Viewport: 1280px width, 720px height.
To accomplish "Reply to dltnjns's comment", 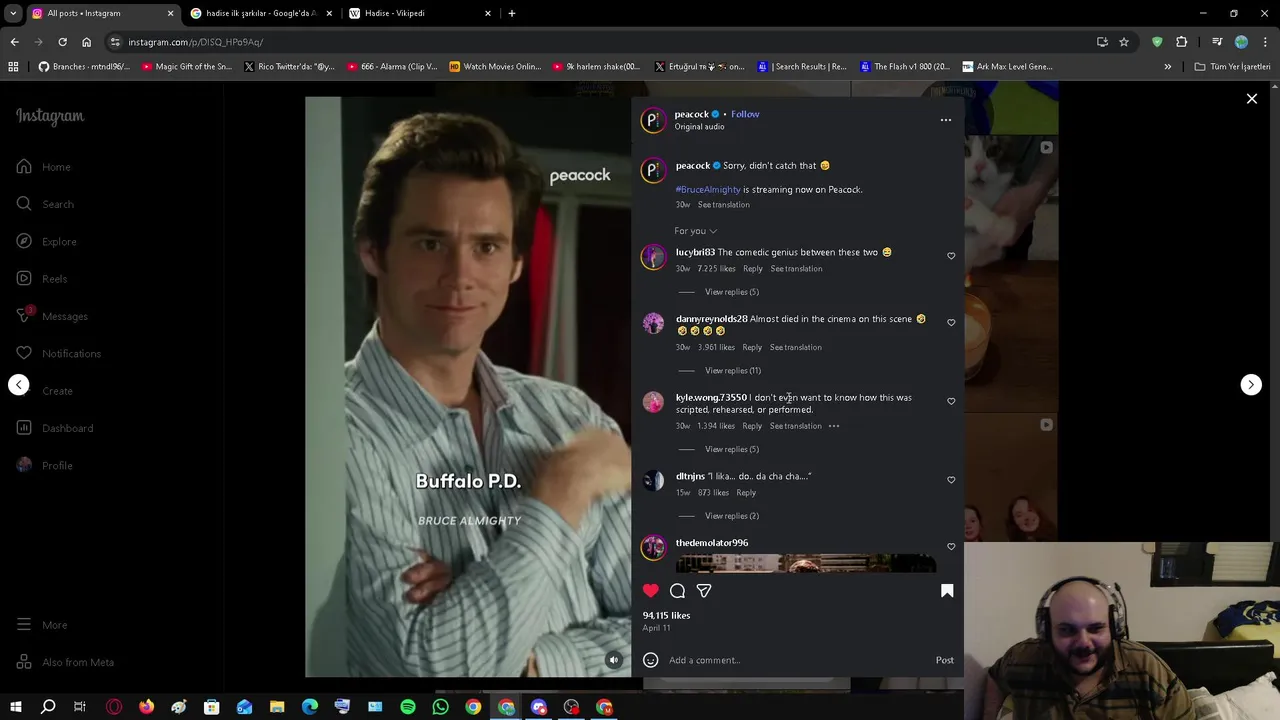I will click(x=746, y=493).
